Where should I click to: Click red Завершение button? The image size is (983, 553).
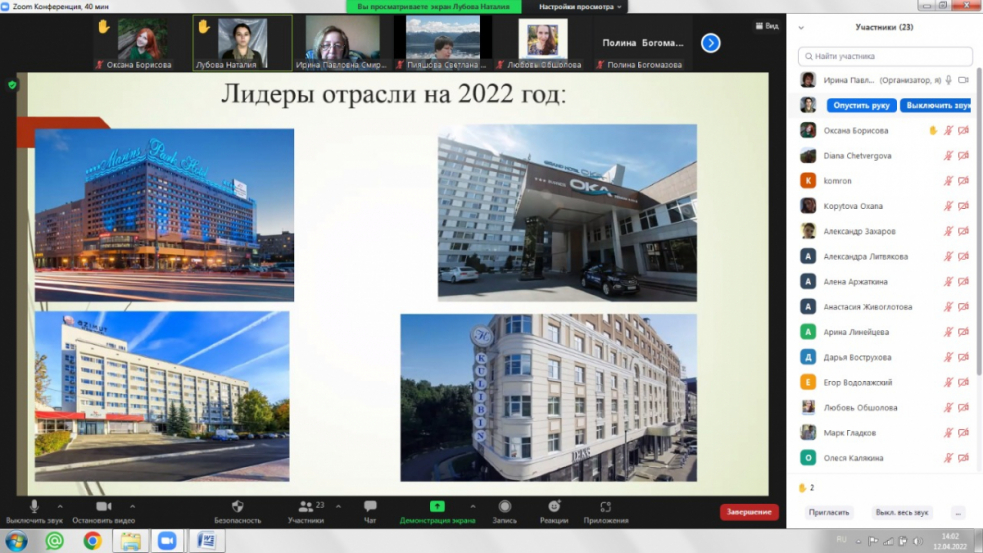(x=749, y=512)
